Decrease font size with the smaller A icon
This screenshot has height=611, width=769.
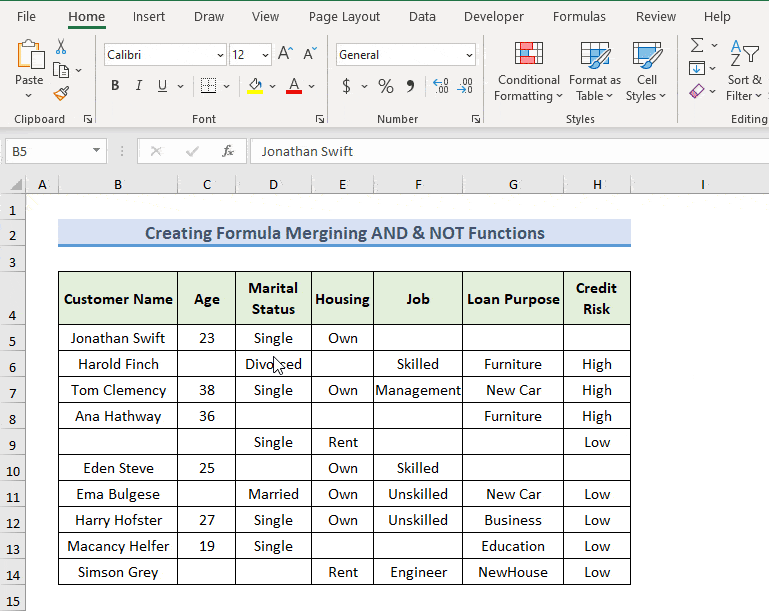coord(309,53)
